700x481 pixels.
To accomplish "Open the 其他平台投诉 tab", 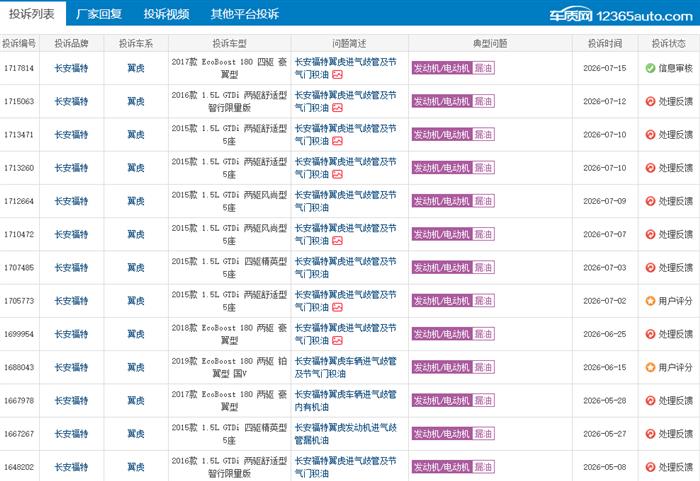I will pyautogui.click(x=245, y=14).
